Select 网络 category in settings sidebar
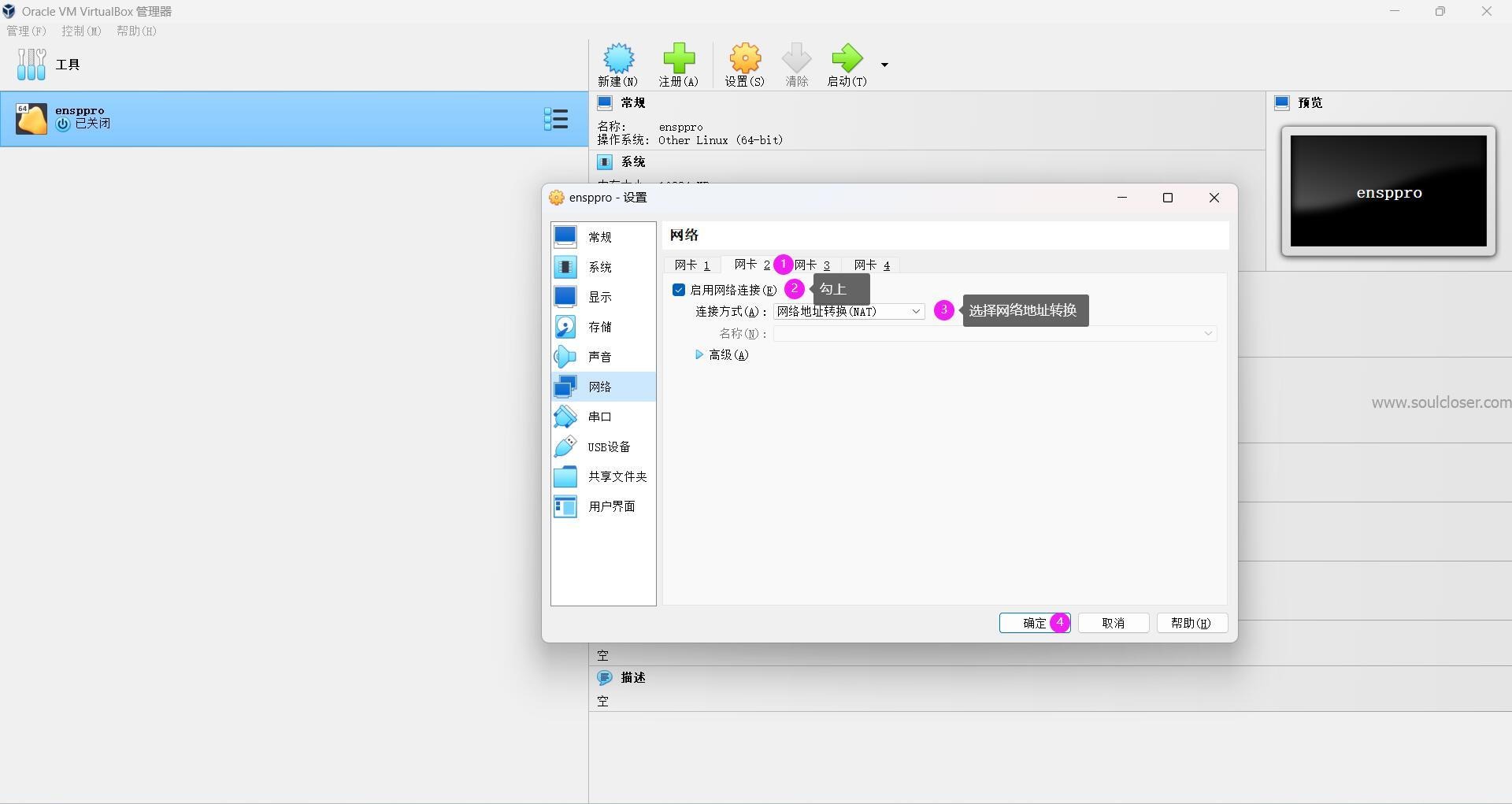This screenshot has height=804, width=1512. tap(603, 387)
